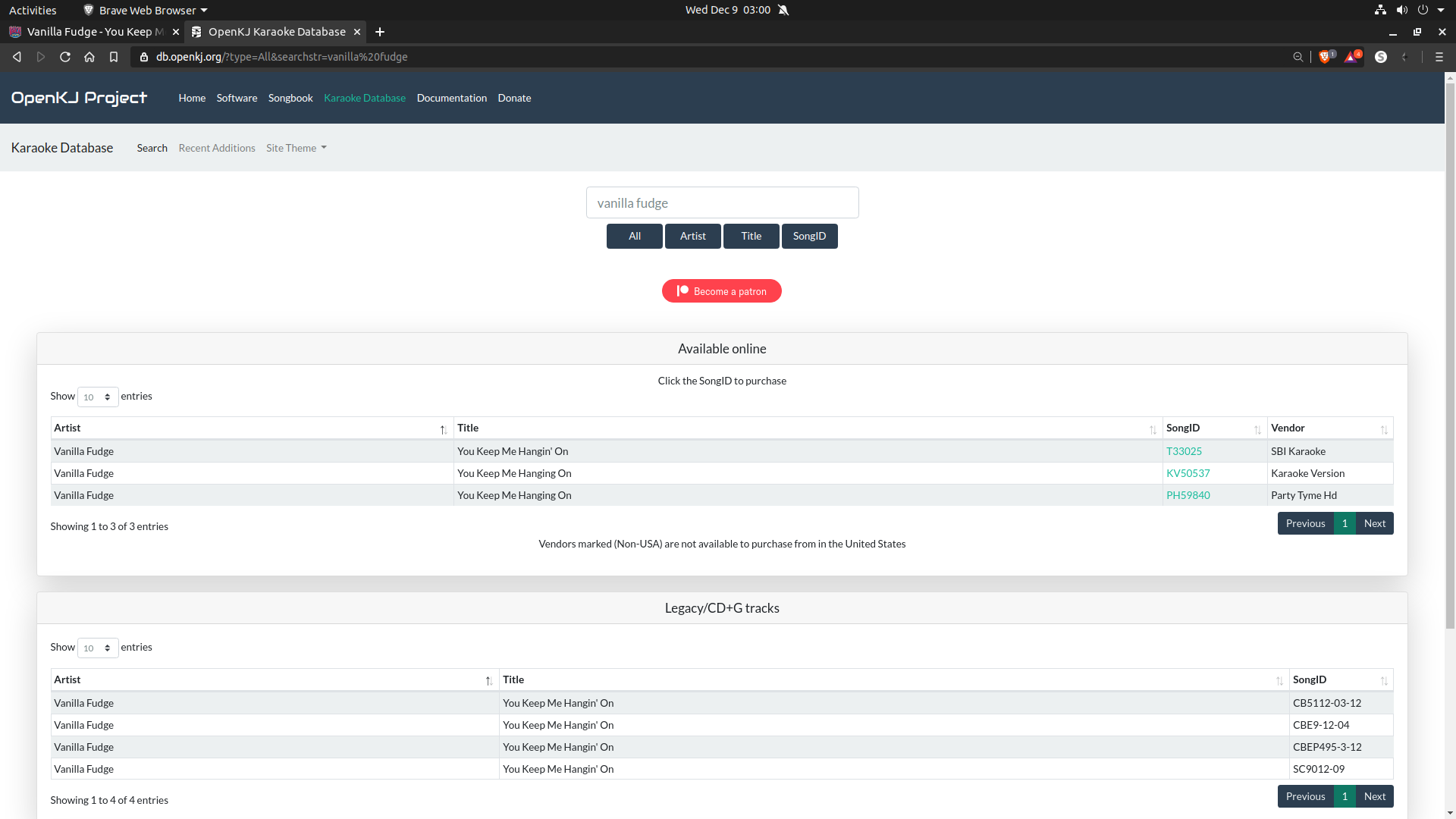
Task: Expand the Site Theme dropdown
Action: coord(296,148)
